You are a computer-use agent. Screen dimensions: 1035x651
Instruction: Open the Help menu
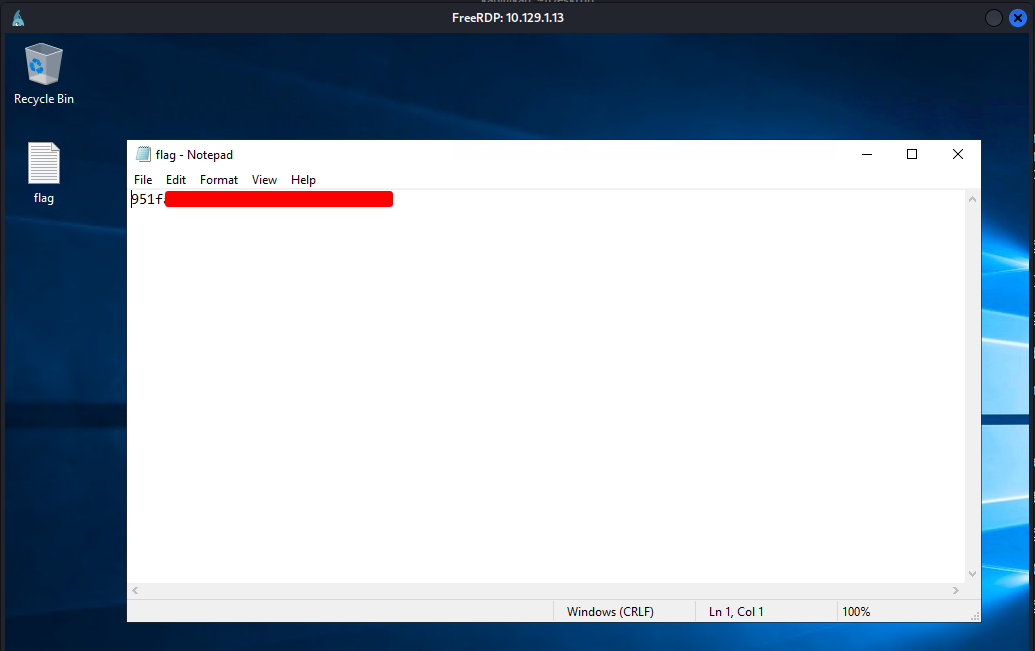[x=303, y=180]
